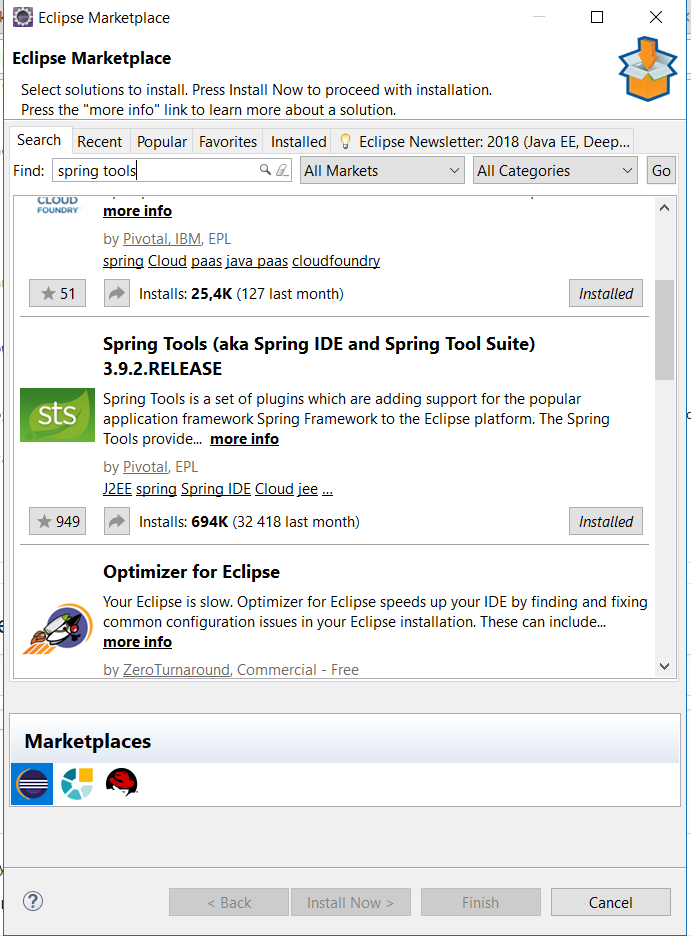Click the Install Now button
Image resolution: width=691 pixels, height=943 pixels.
[x=351, y=902]
